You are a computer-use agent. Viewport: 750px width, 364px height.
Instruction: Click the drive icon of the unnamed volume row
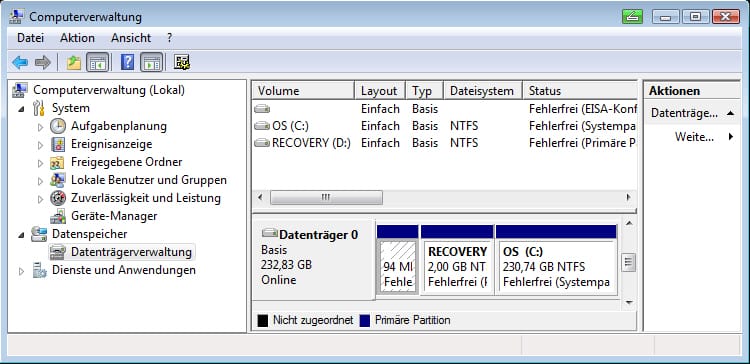tap(262, 109)
